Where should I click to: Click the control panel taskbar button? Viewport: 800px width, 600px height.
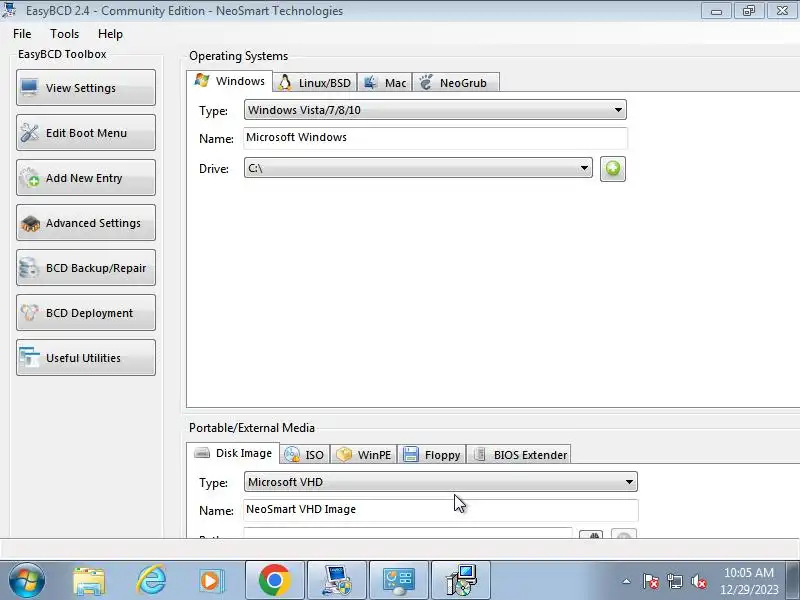[399, 581]
